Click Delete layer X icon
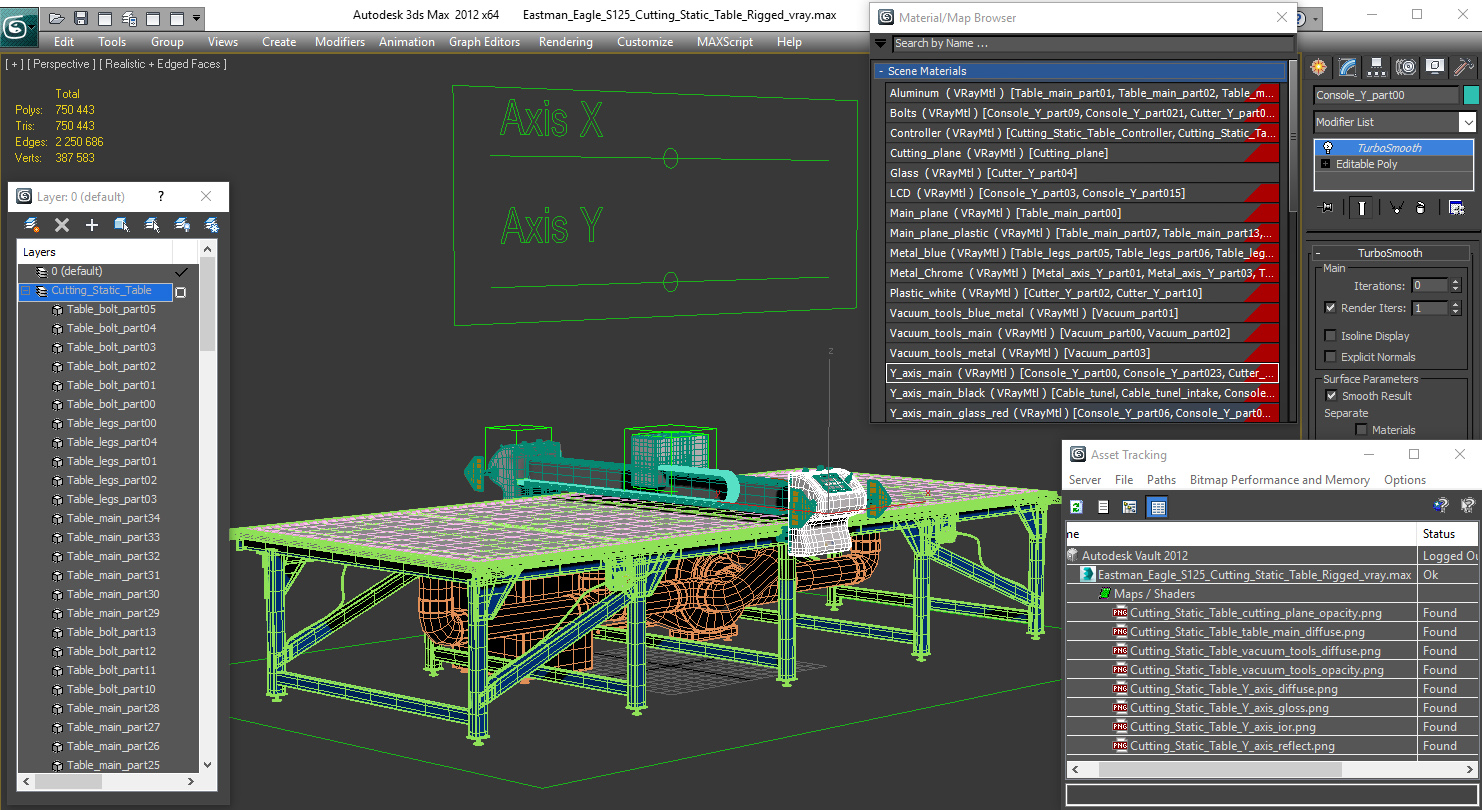Viewport: 1482px width, 810px height. 62,225
